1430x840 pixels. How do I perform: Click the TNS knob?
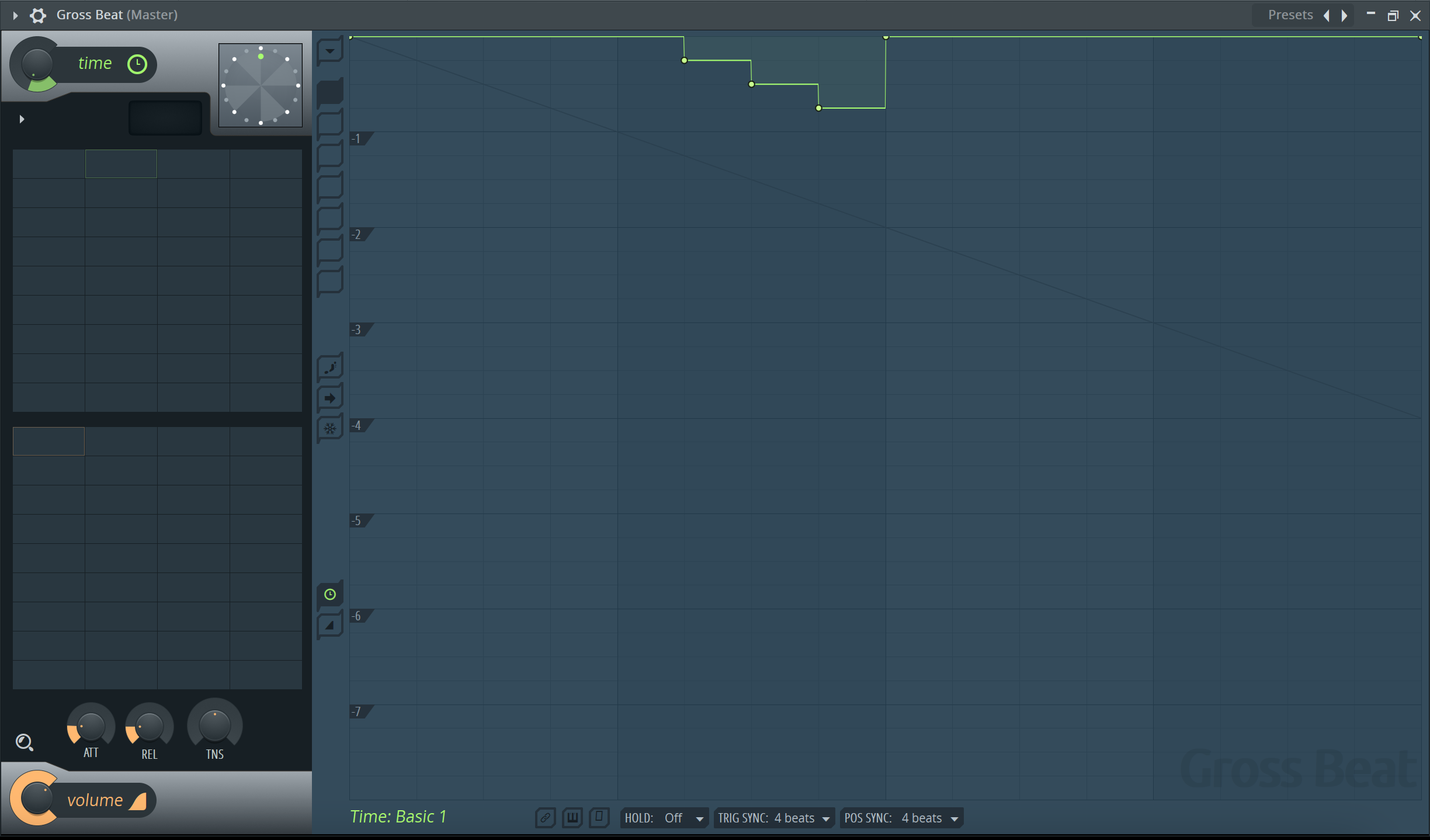coord(215,725)
